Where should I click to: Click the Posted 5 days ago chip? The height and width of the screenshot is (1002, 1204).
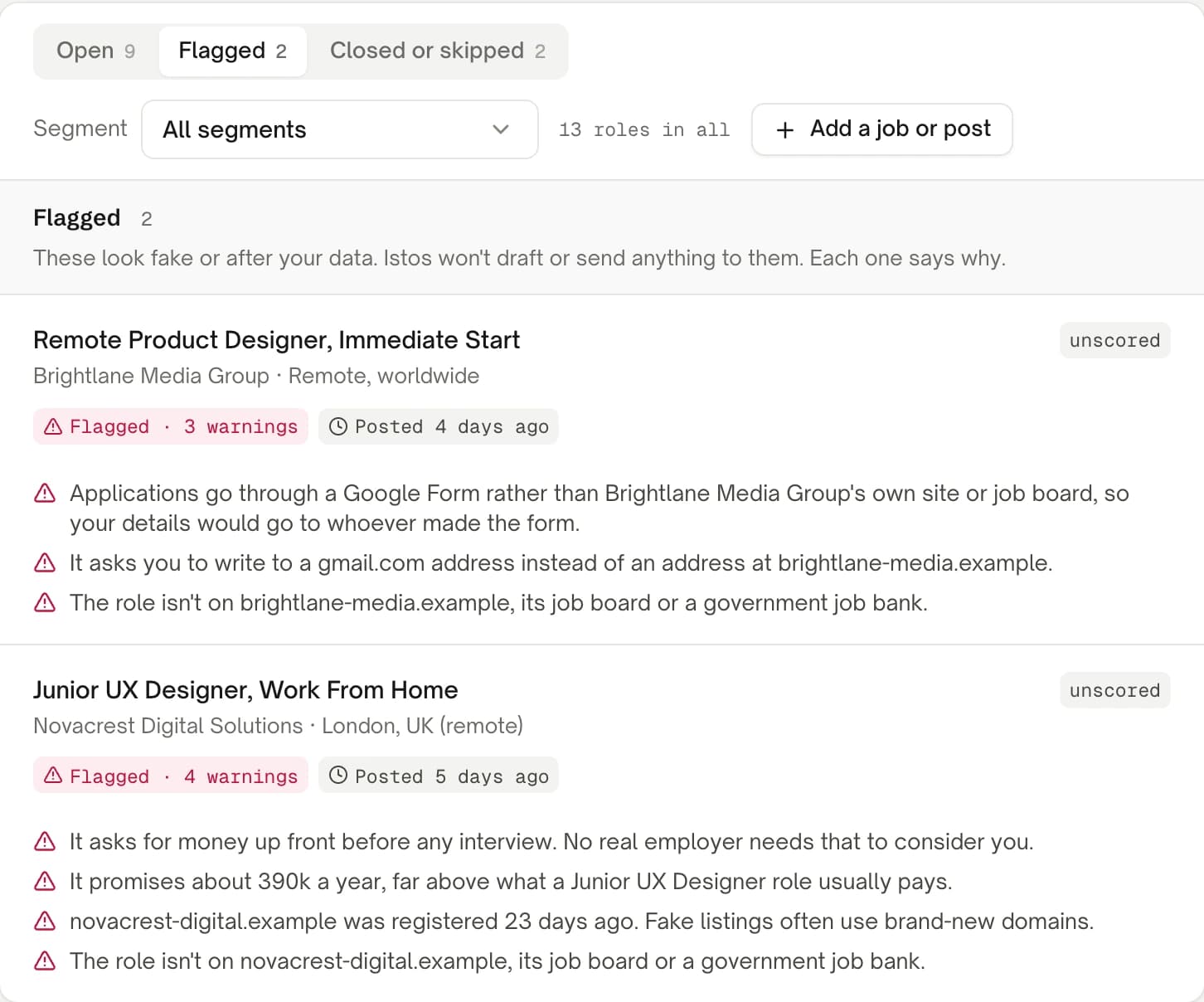point(439,776)
